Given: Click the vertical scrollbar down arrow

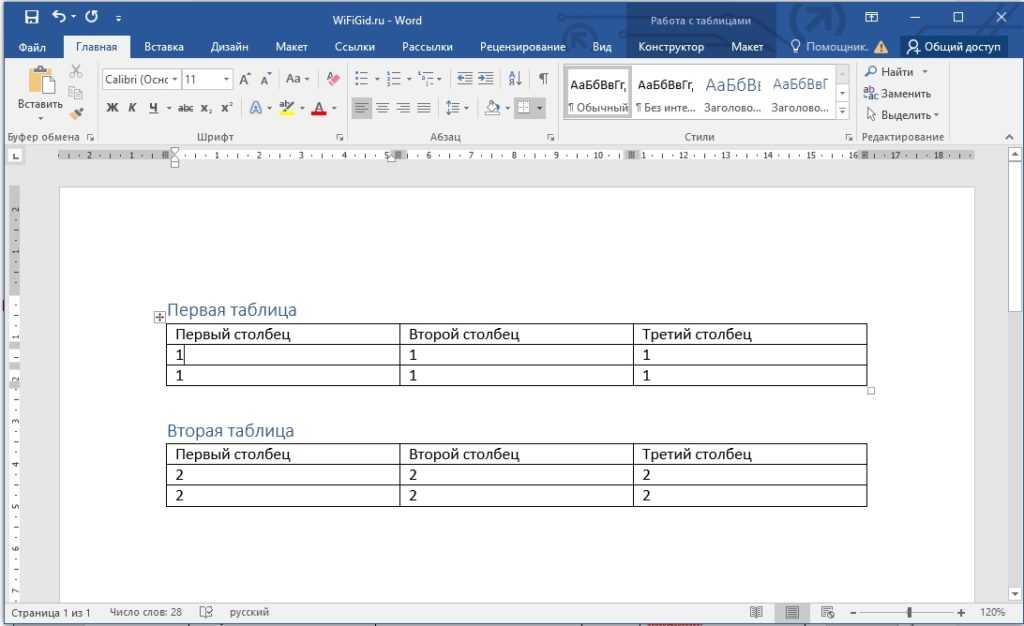Looking at the screenshot, I should click(1014, 593).
